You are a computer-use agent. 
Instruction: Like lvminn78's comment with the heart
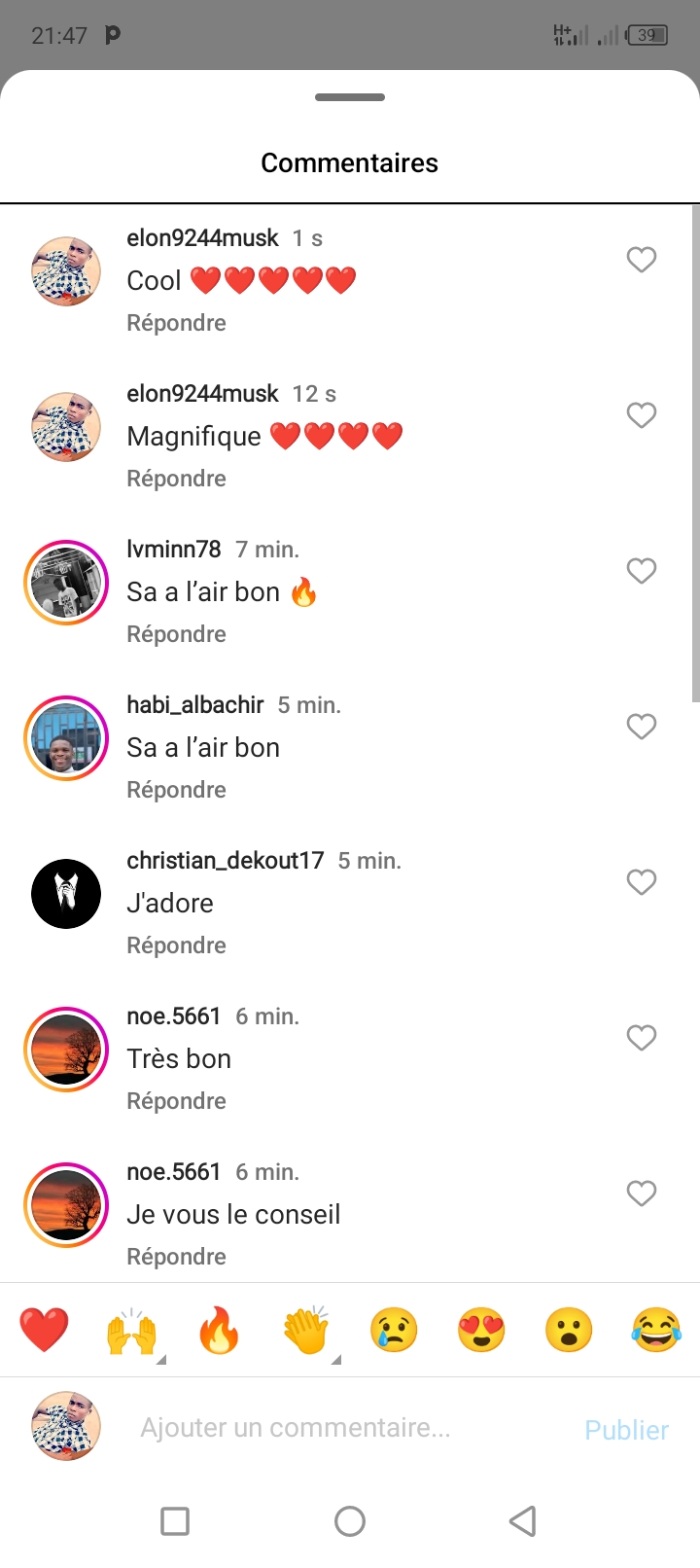(641, 571)
